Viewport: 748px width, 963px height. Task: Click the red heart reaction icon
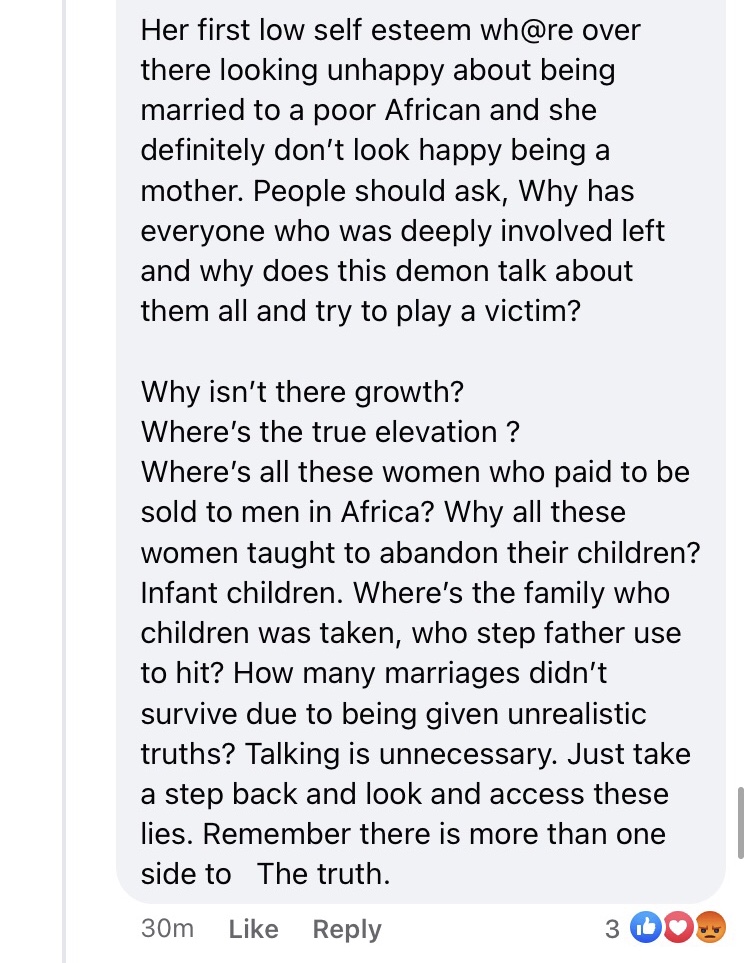[x=677, y=929]
